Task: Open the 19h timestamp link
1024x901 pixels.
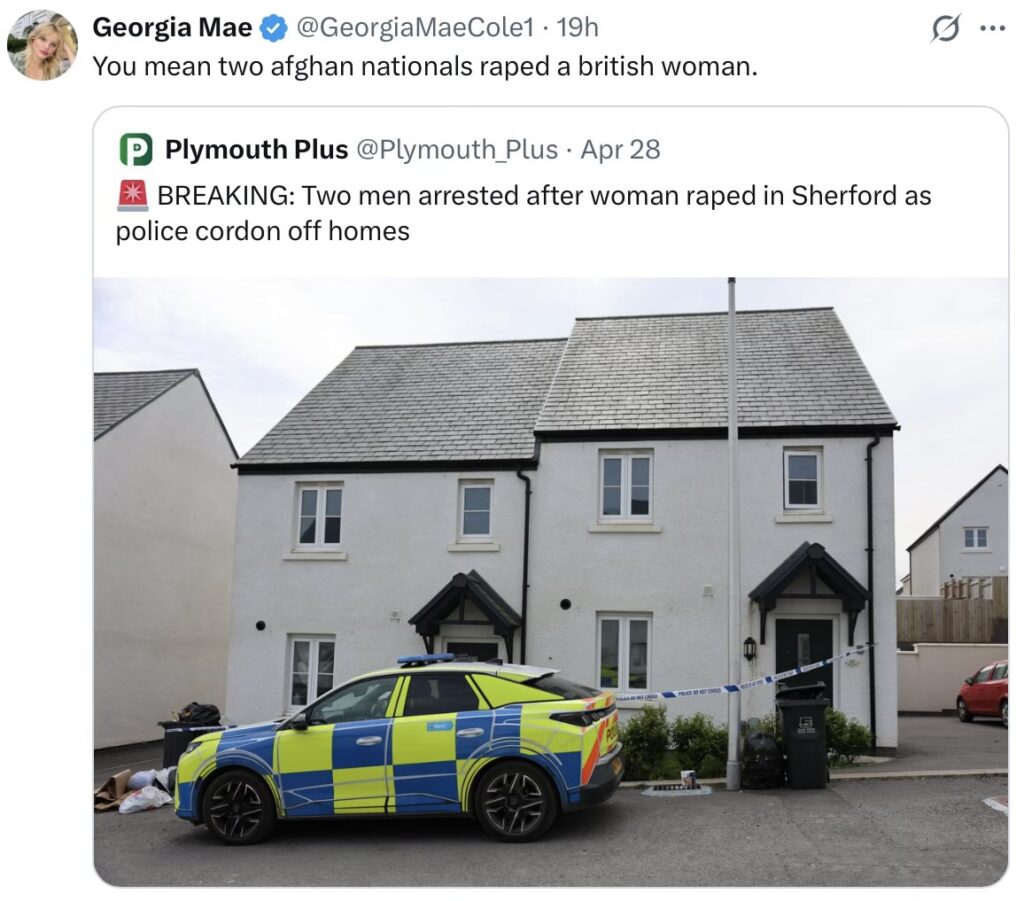Action: [577, 27]
